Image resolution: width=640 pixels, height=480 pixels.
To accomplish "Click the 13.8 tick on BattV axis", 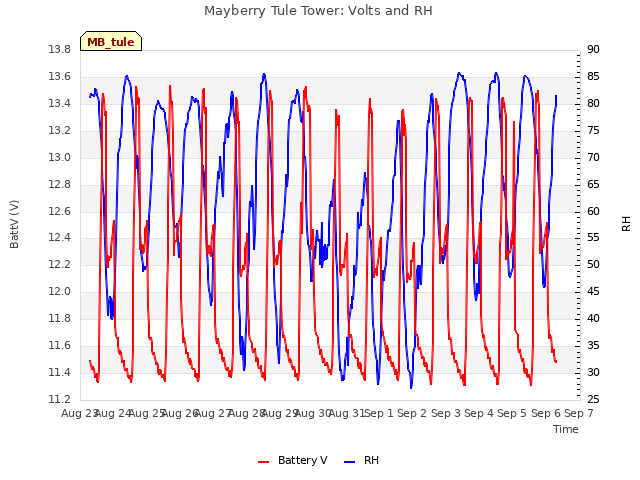I will pos(59,50).
